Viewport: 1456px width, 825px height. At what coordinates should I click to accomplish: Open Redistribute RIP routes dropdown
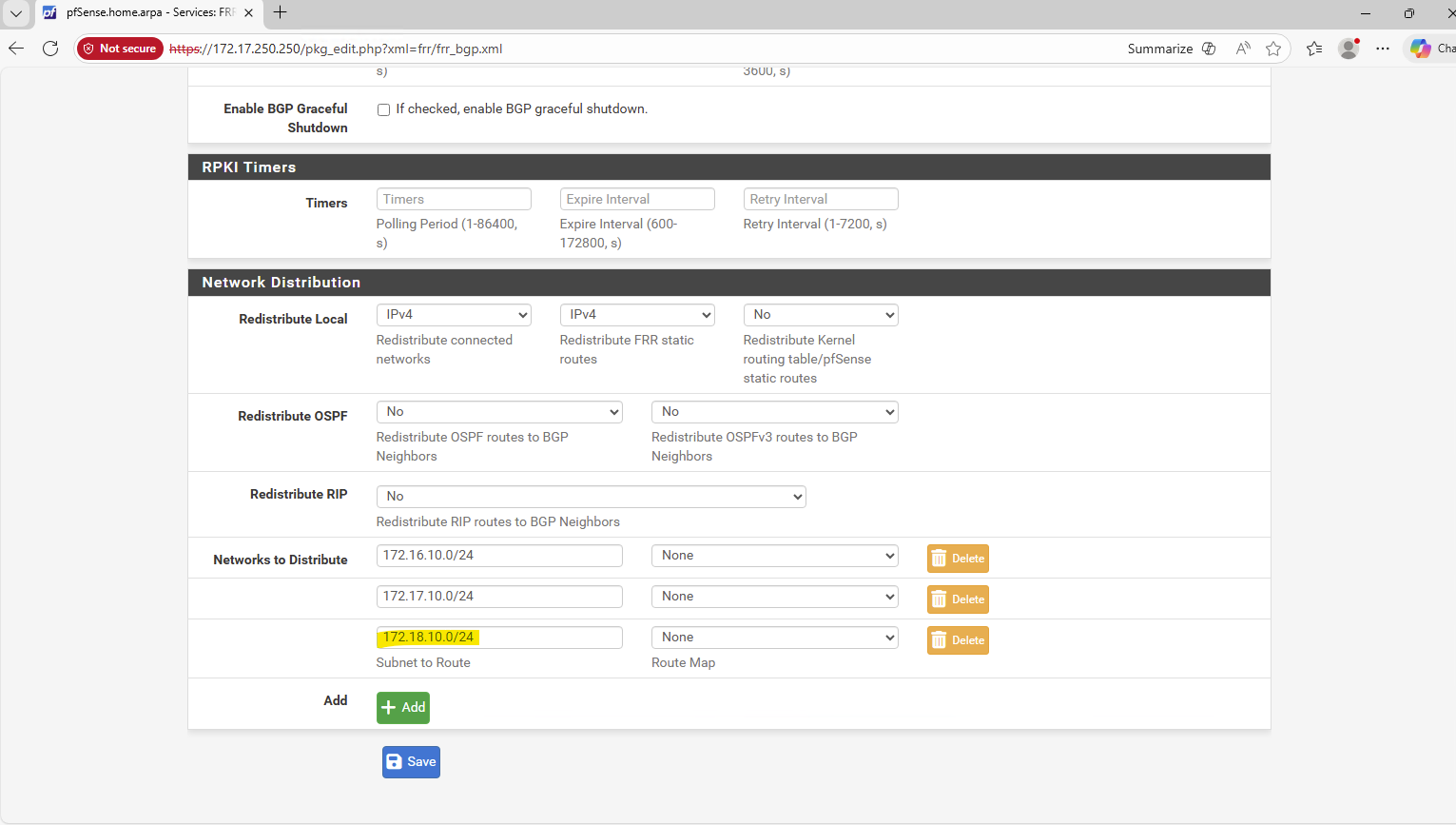(x=591, y=497)
